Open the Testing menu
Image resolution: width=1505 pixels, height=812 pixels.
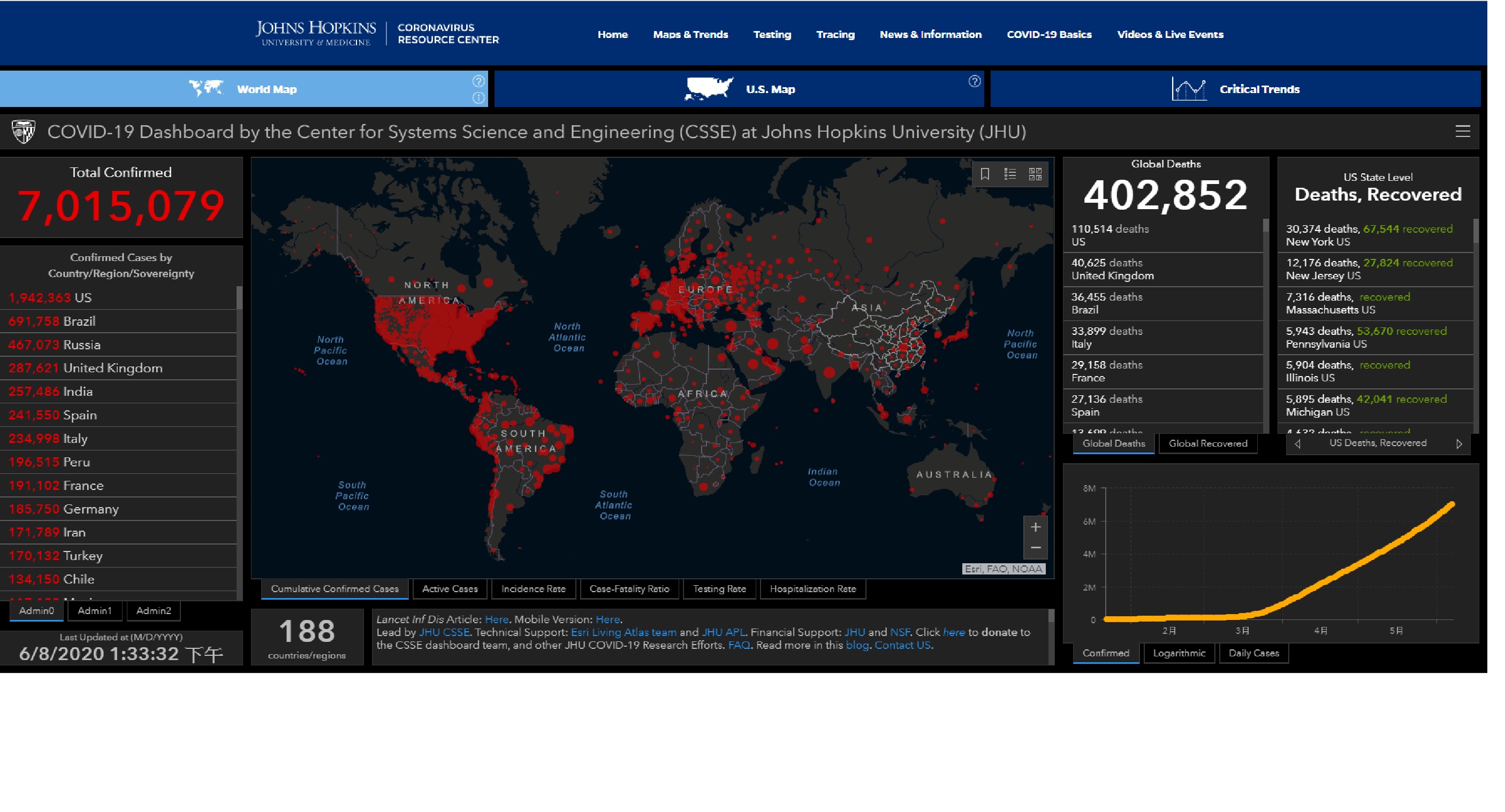pyautogui.click(x=772, y=34)
